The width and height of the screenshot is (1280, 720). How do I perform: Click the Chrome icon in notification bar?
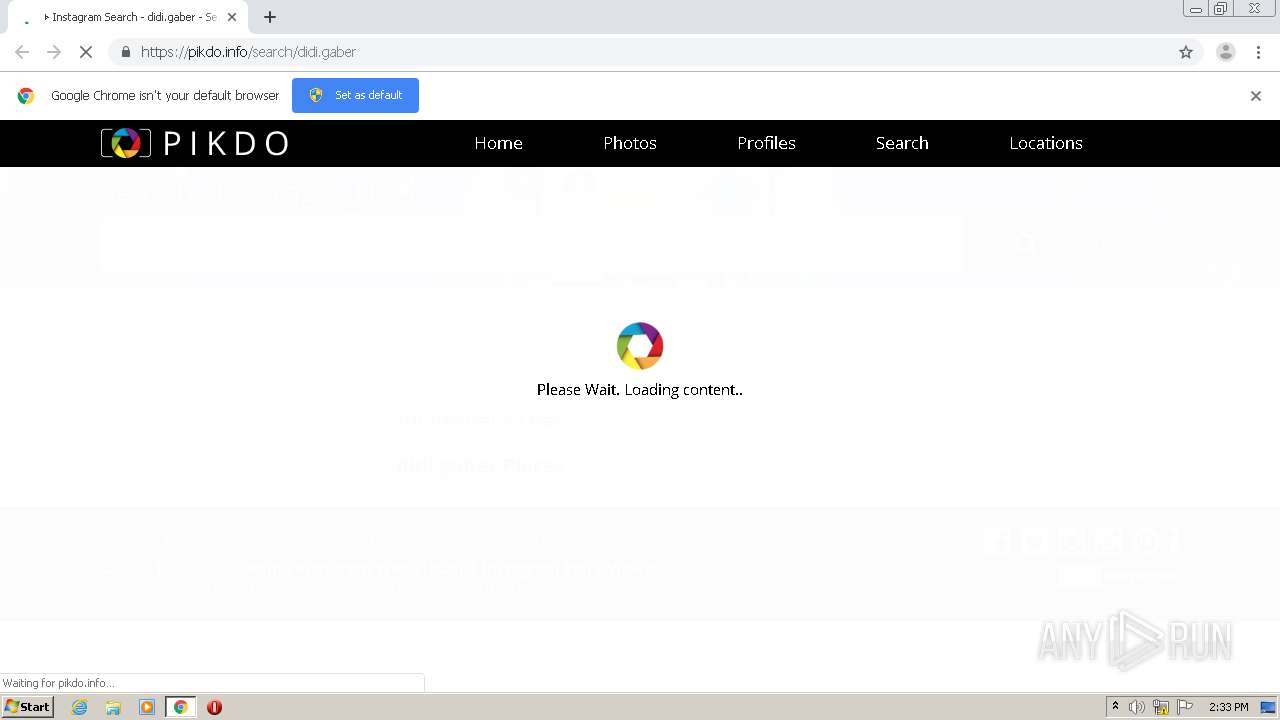(26, 96)
